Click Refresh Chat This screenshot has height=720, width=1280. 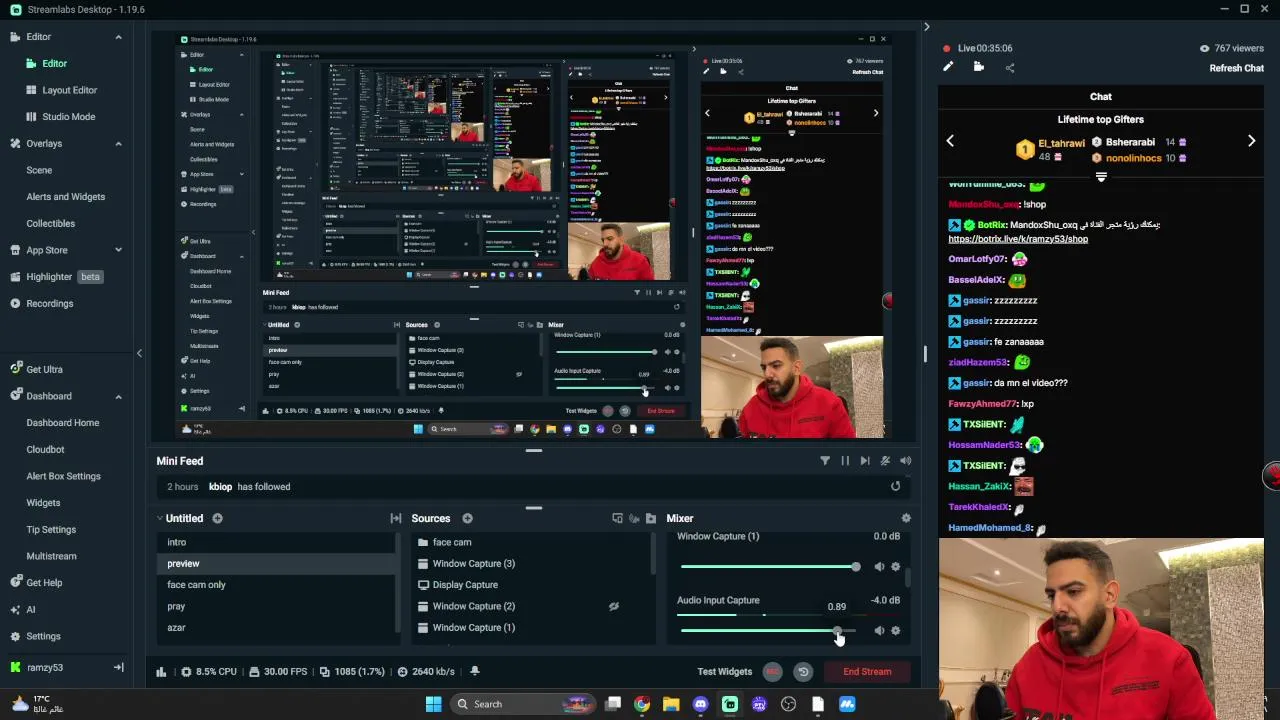tap(1237, 68)
